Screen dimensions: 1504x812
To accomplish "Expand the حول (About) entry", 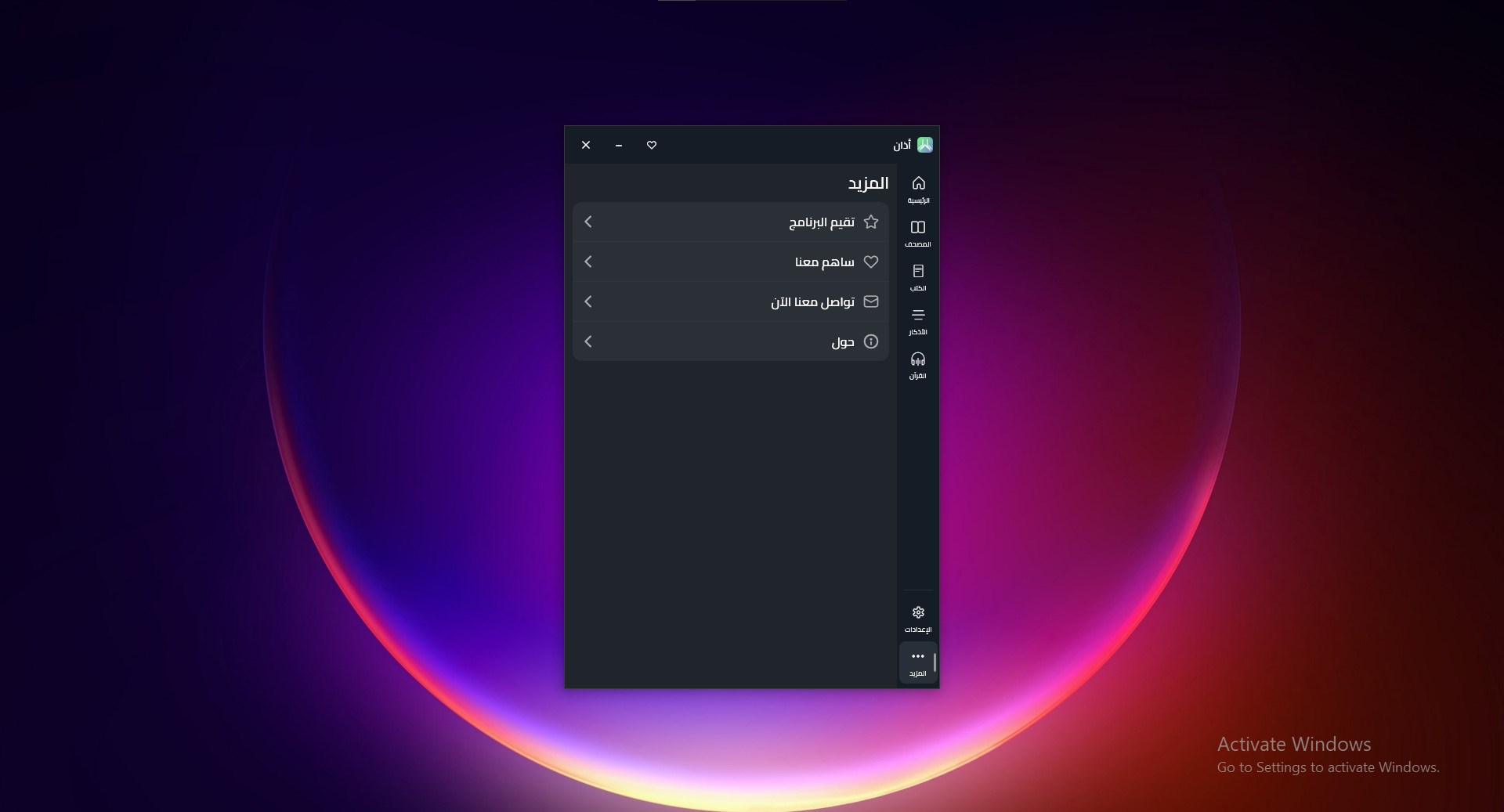I will tap(588, 341).
